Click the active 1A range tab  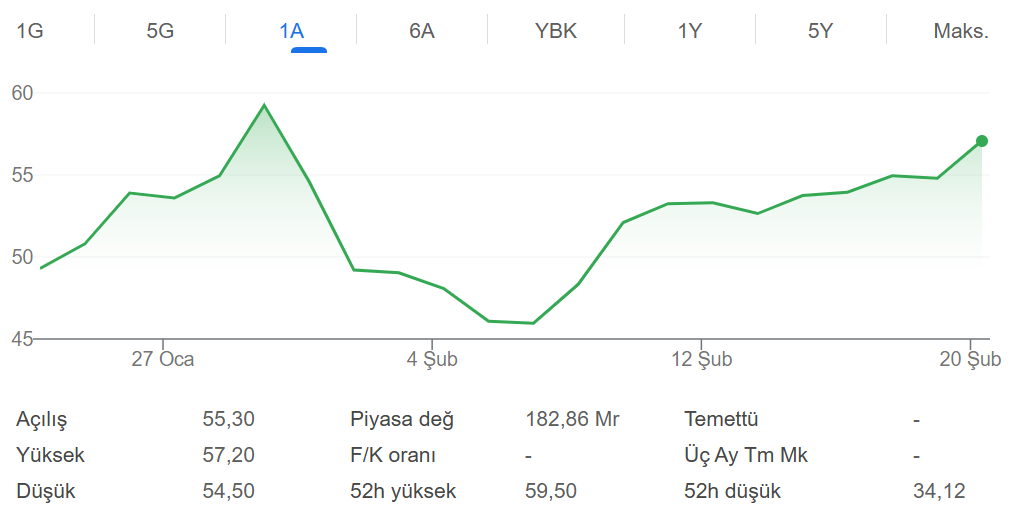pyautogui.click(x=291, y=30)
